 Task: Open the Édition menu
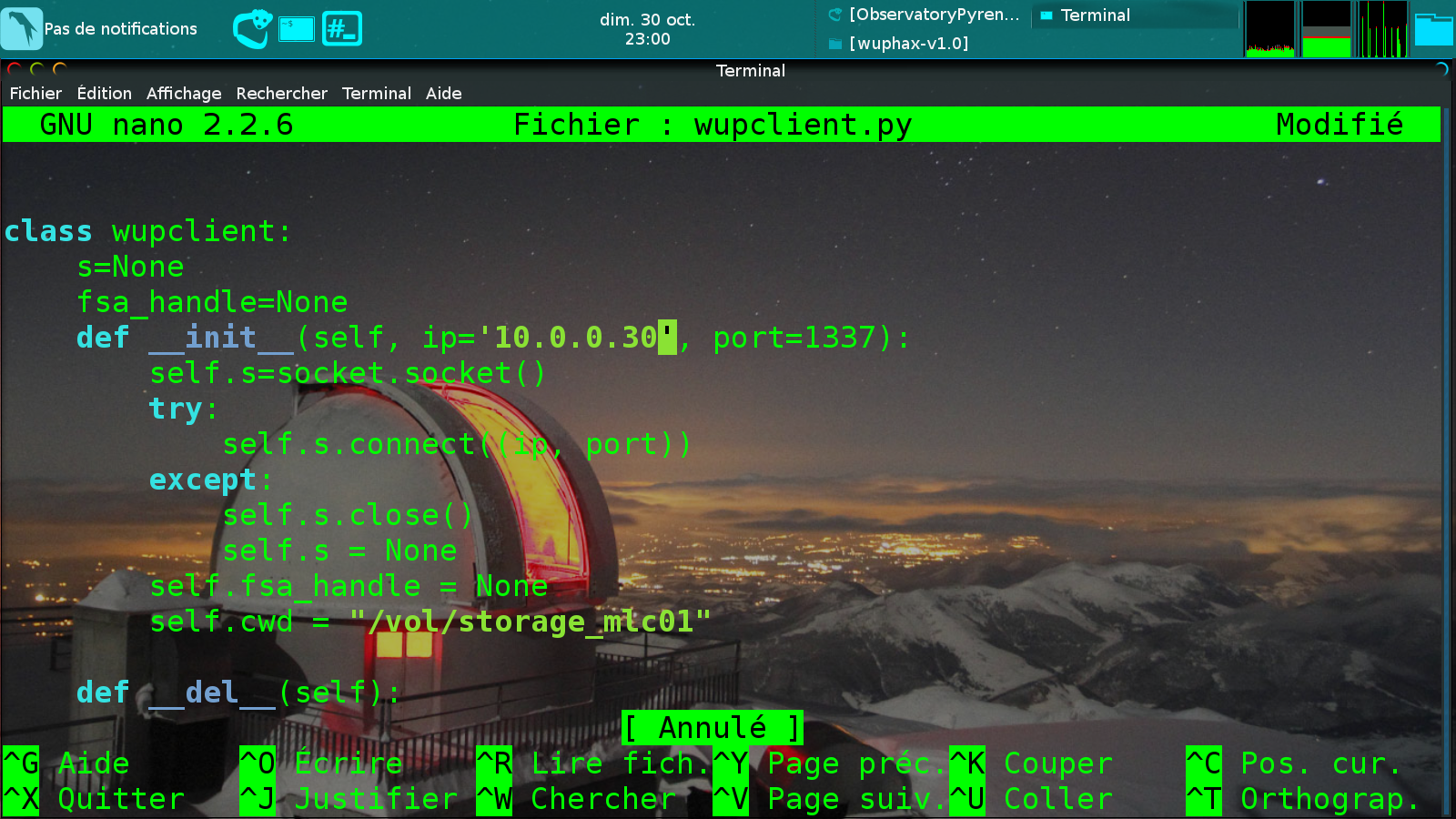pyautogui.click(x=104, y=93)
